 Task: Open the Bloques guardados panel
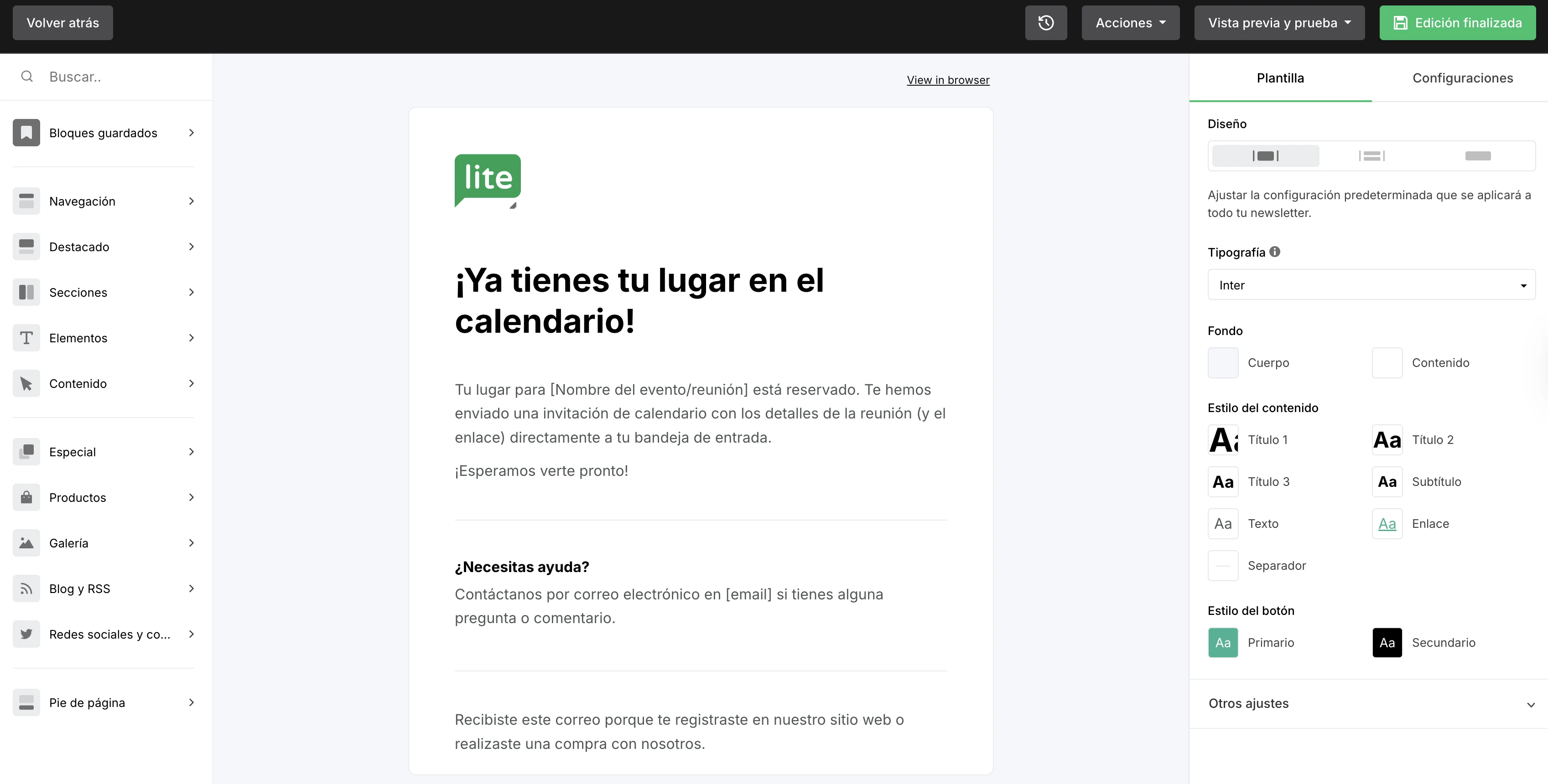tap(103, 132)
